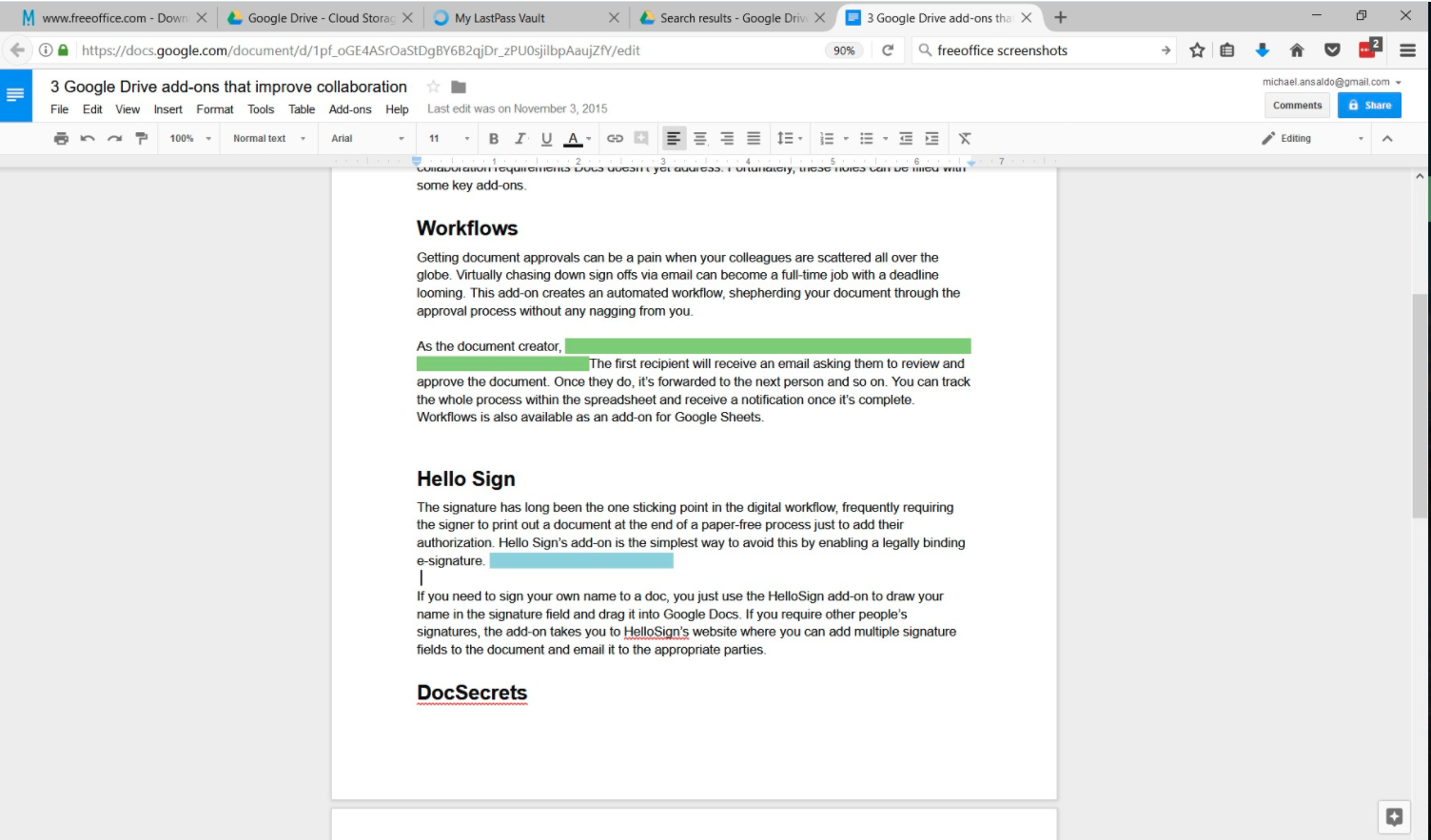The image size is (1431, 840).
Task: Open the browser downloads arrow
Action: (x=1263, y=50)
